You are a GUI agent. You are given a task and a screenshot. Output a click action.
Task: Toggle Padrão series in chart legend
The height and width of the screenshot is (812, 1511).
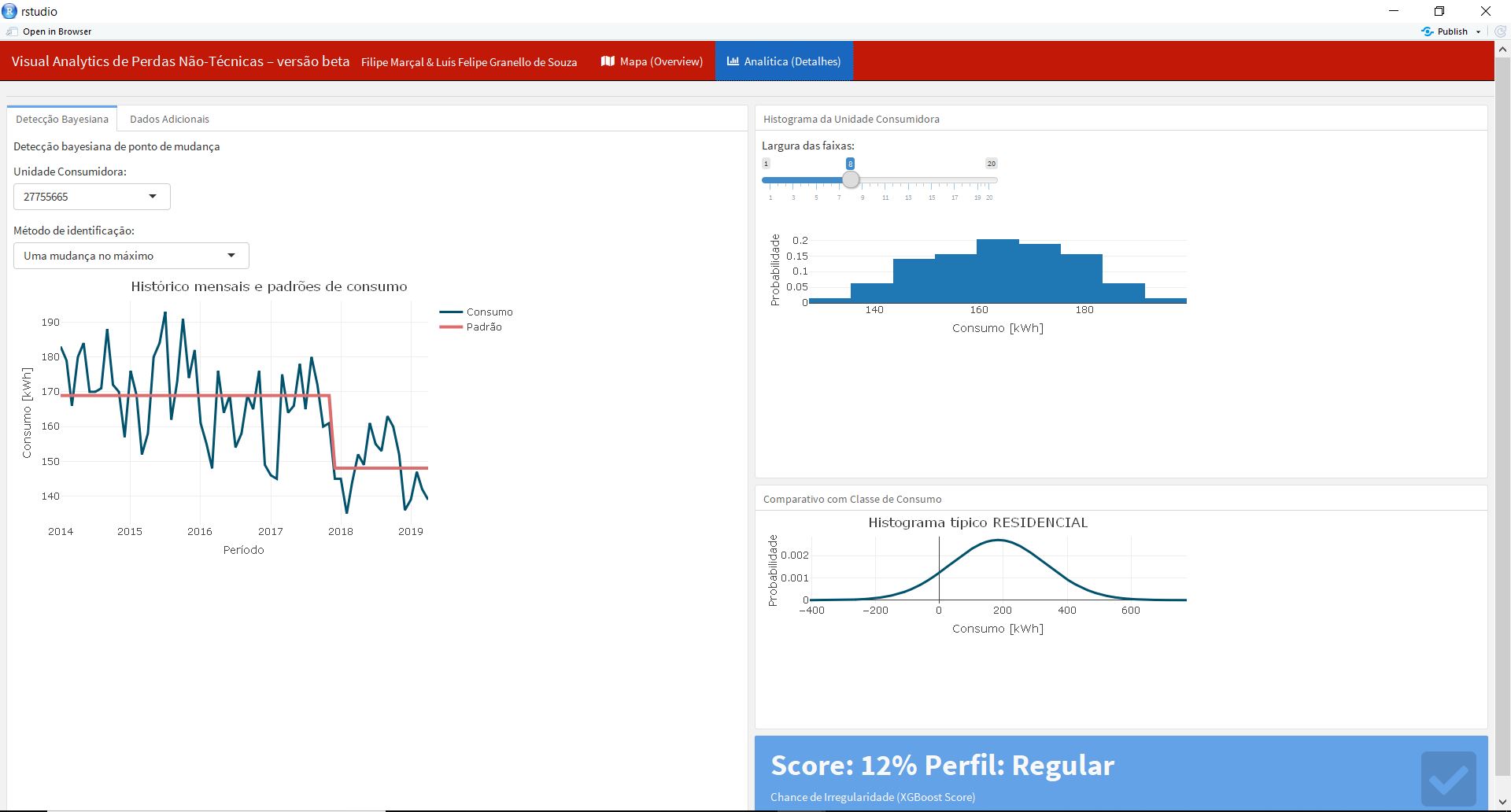coord(471,327)
